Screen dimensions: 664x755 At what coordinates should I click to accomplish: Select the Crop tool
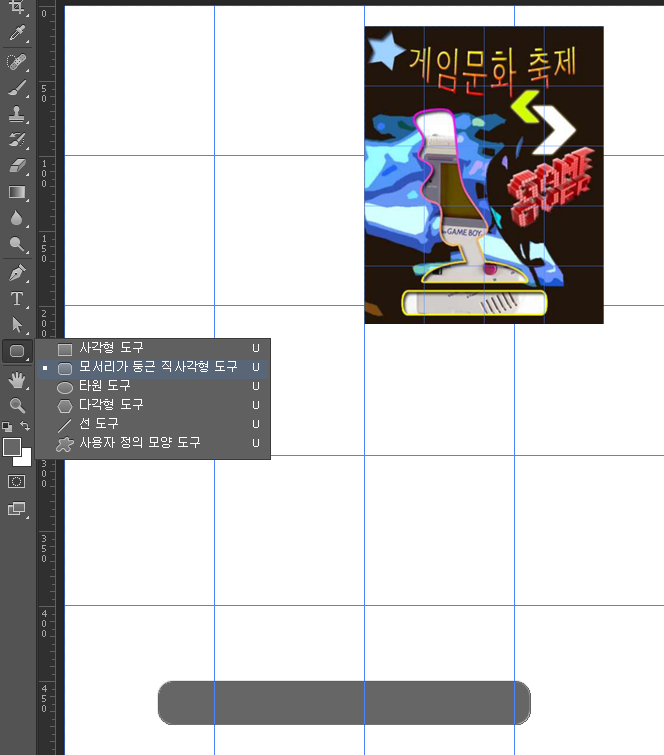pos(17,7)
